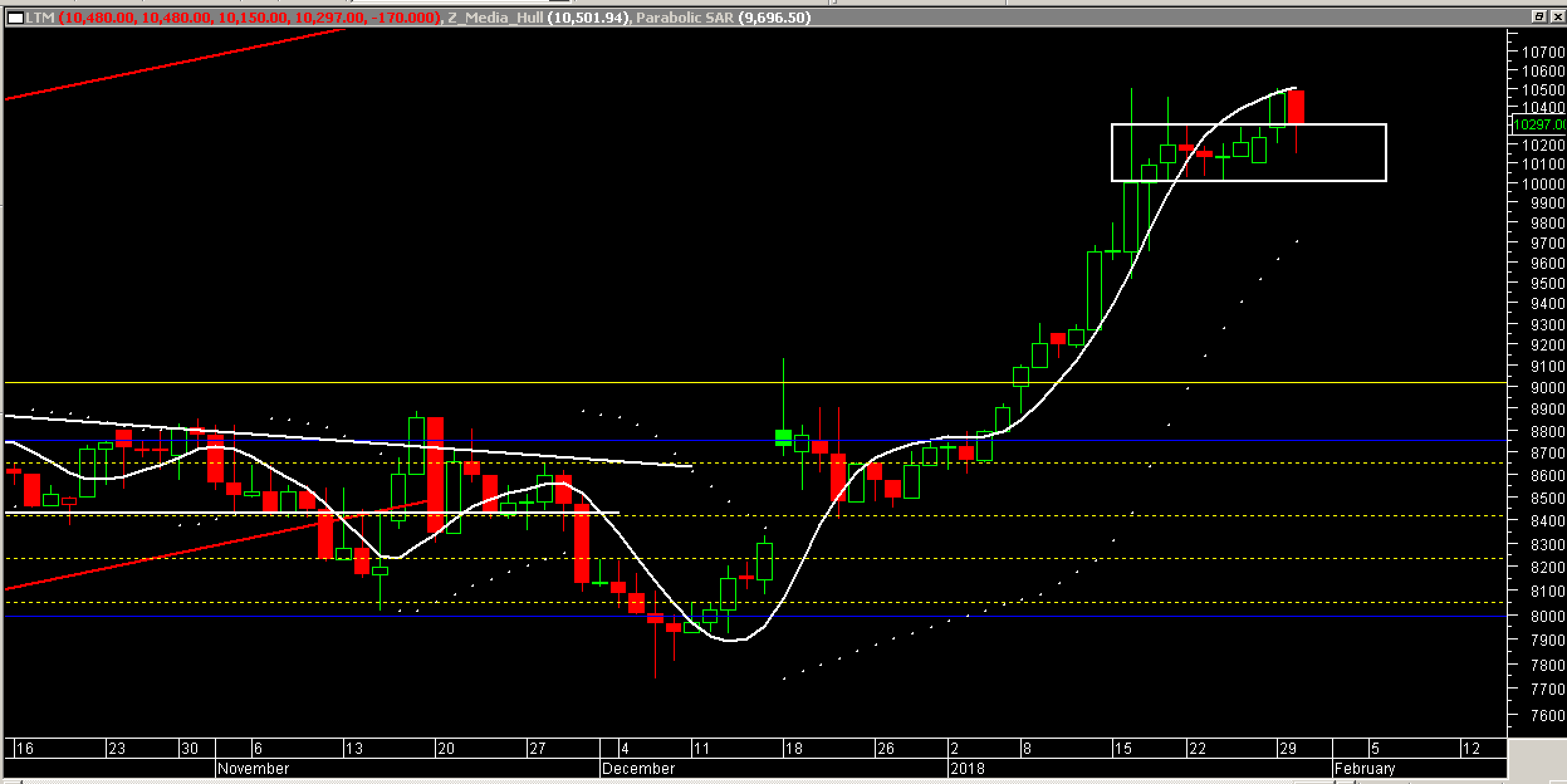Close the LTM chart window

[x=1557, y=17]
